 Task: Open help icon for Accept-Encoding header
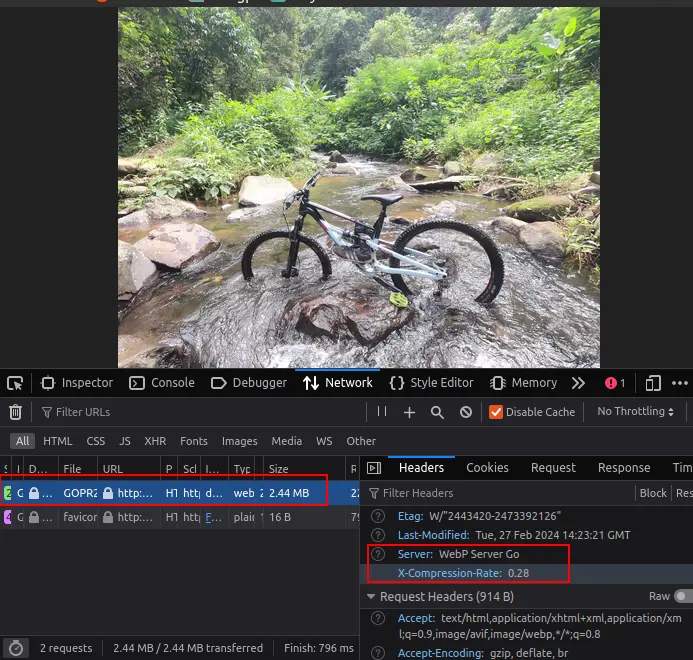(x=378, y=652)
